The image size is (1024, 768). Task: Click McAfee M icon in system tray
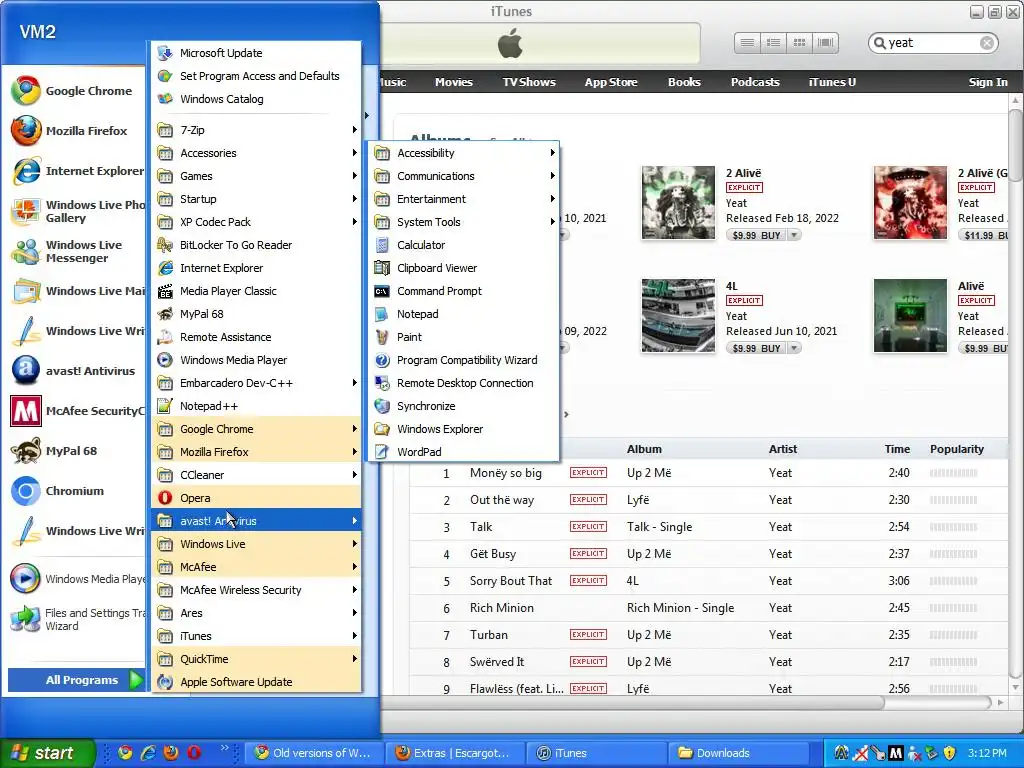pos(896,754)
